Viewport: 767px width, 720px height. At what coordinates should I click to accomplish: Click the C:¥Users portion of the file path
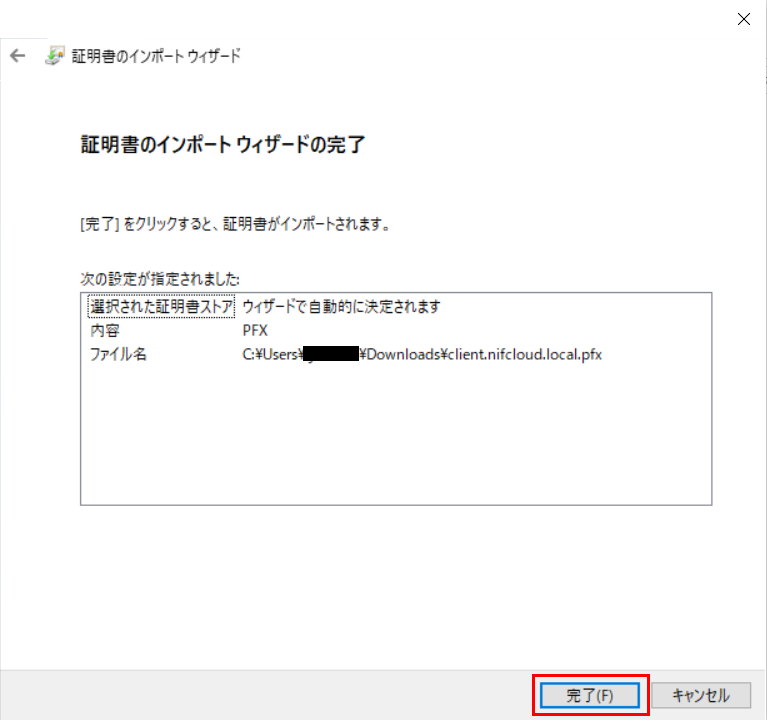pyautogui.click(x=272, y=355)
